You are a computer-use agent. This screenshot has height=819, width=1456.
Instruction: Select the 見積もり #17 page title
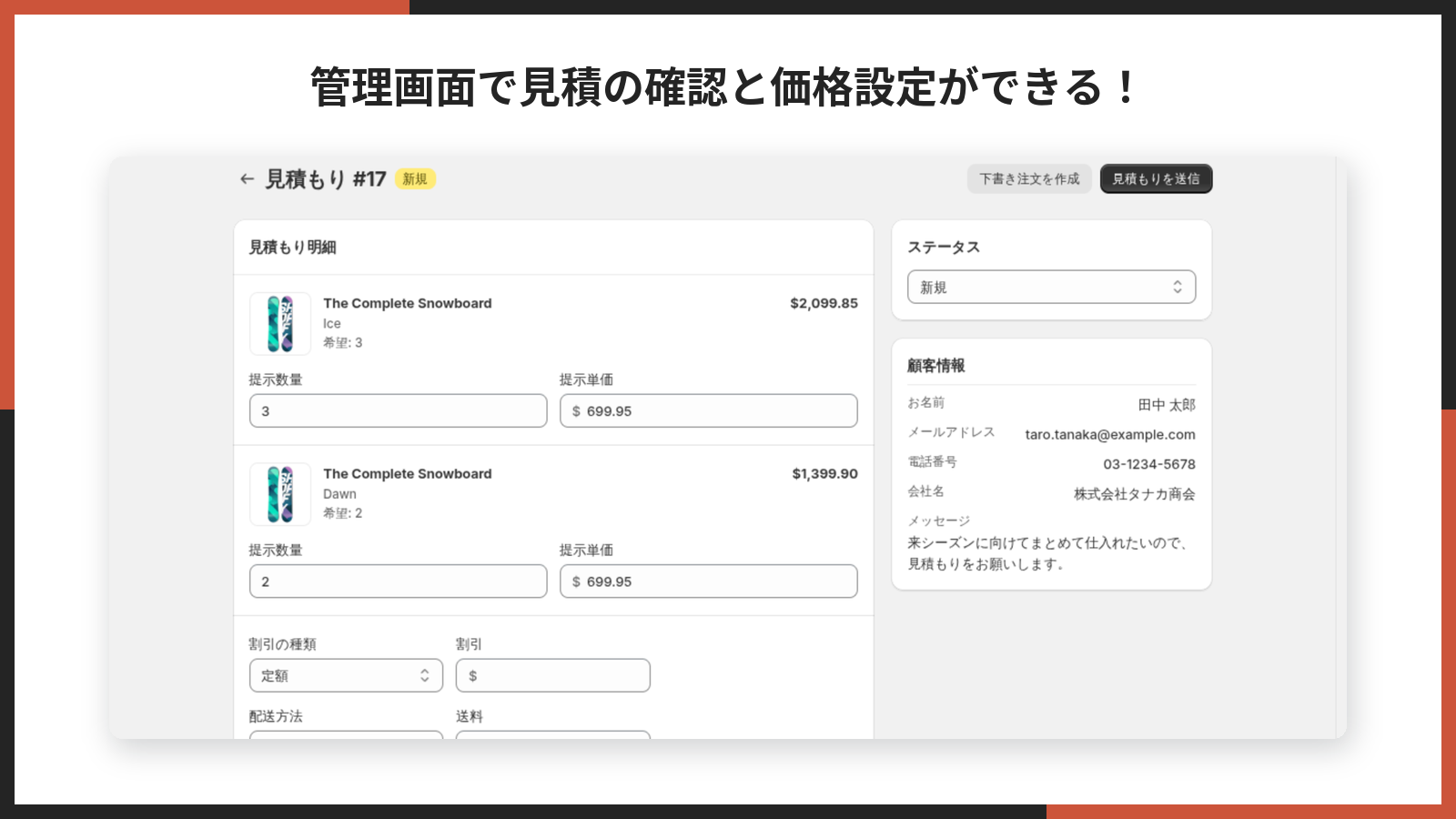pyautogui.click(x=325, y=179)
